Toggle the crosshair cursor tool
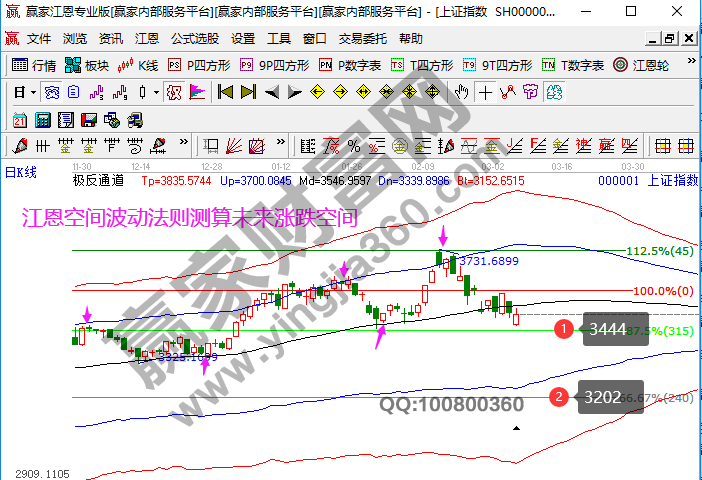This screenshot has height=480, width=702. pyautogui.click(x=485, y=92)
